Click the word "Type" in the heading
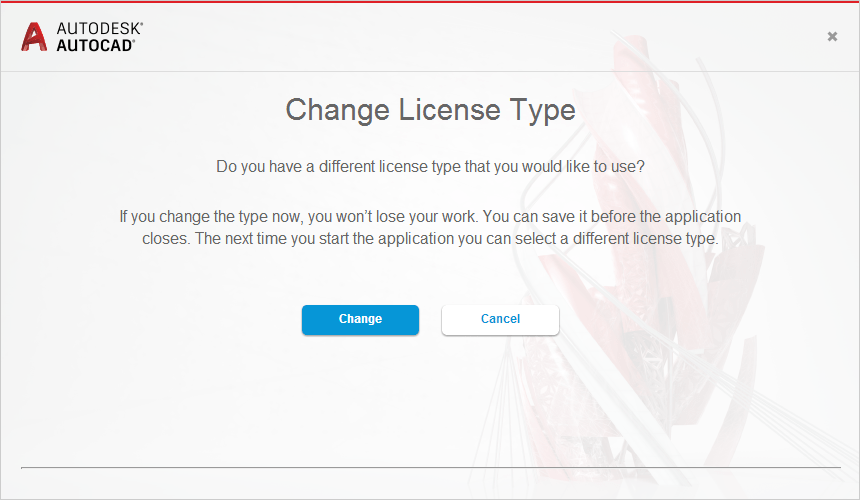The width and height of the screenshot is (860, 500). [542, 111]
